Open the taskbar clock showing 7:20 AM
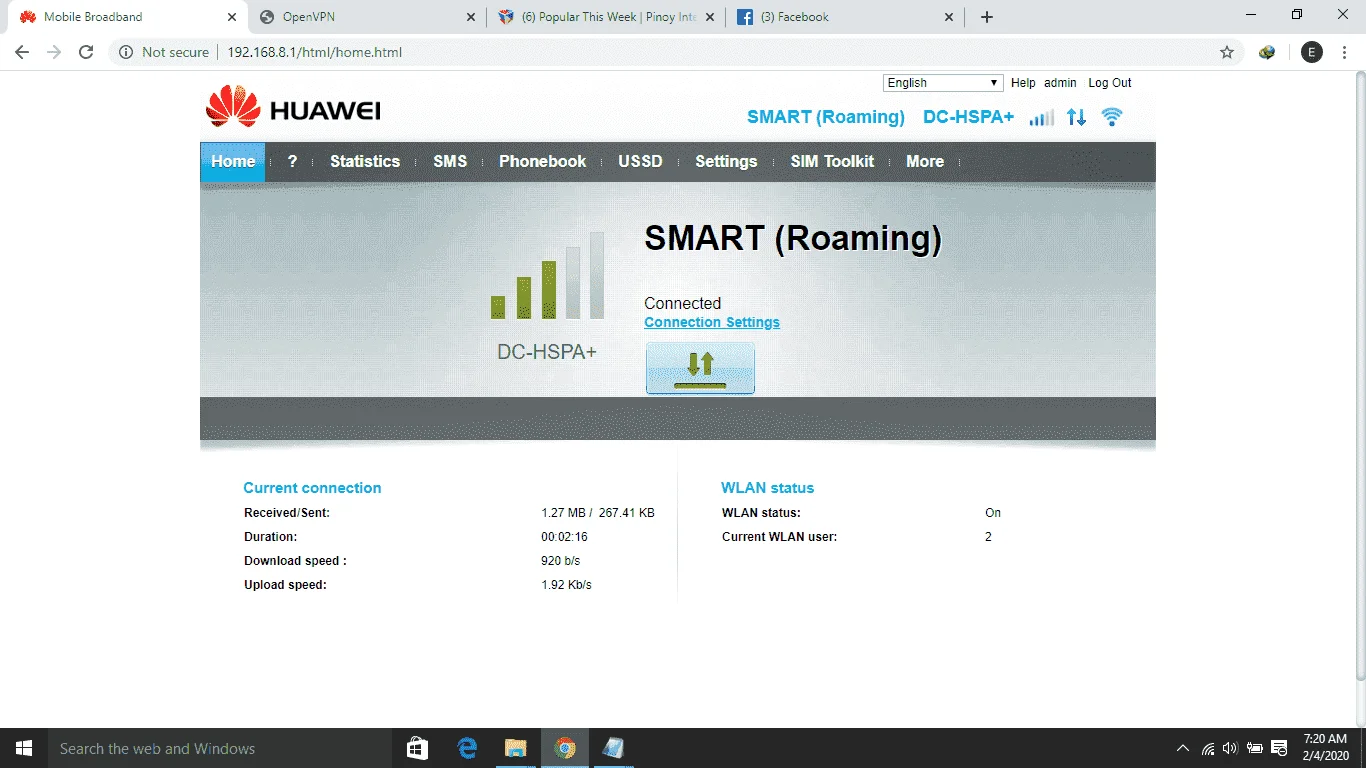Screen dimensions: 1366x768 1324,748
